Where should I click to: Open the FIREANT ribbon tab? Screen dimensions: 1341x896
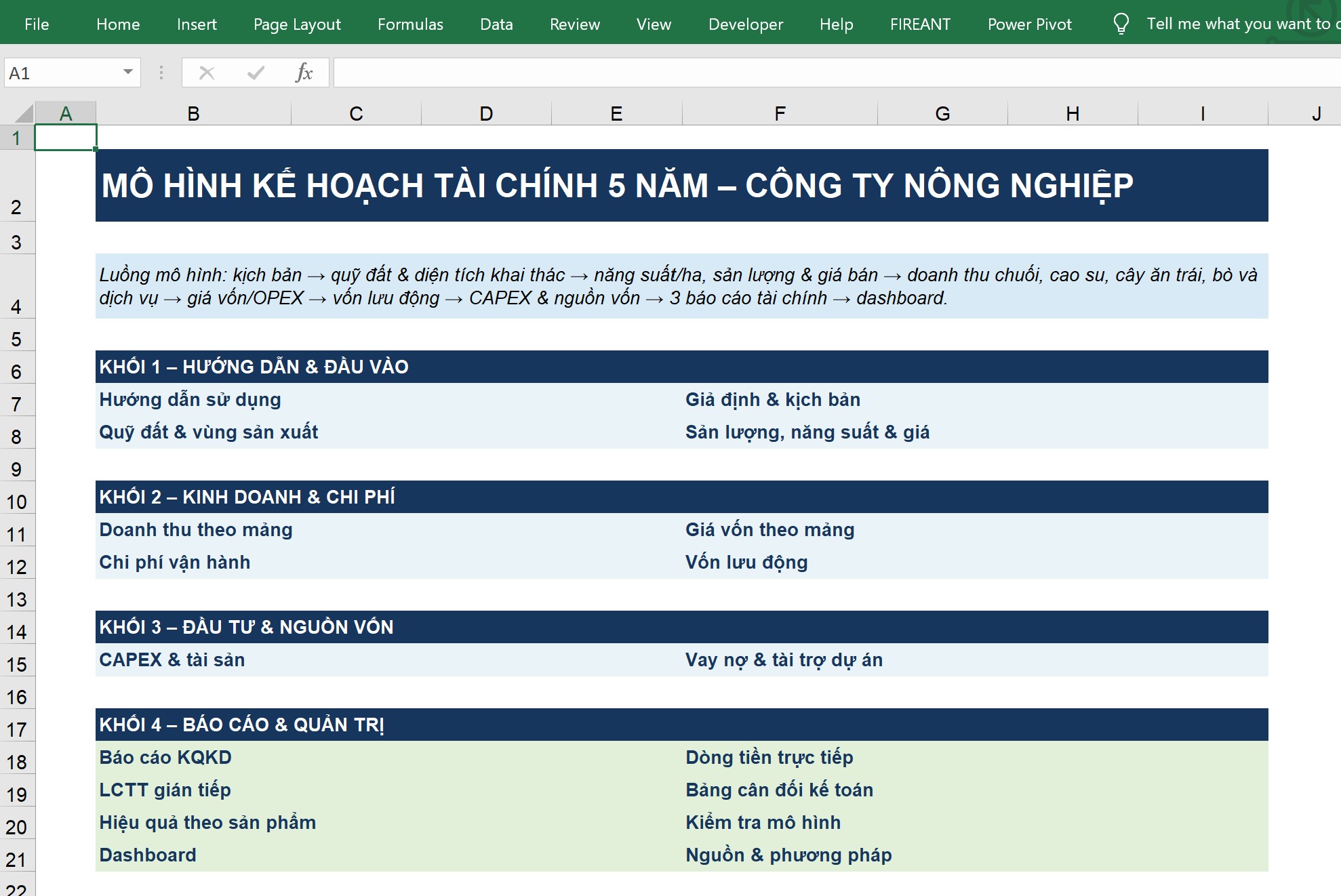920,24
